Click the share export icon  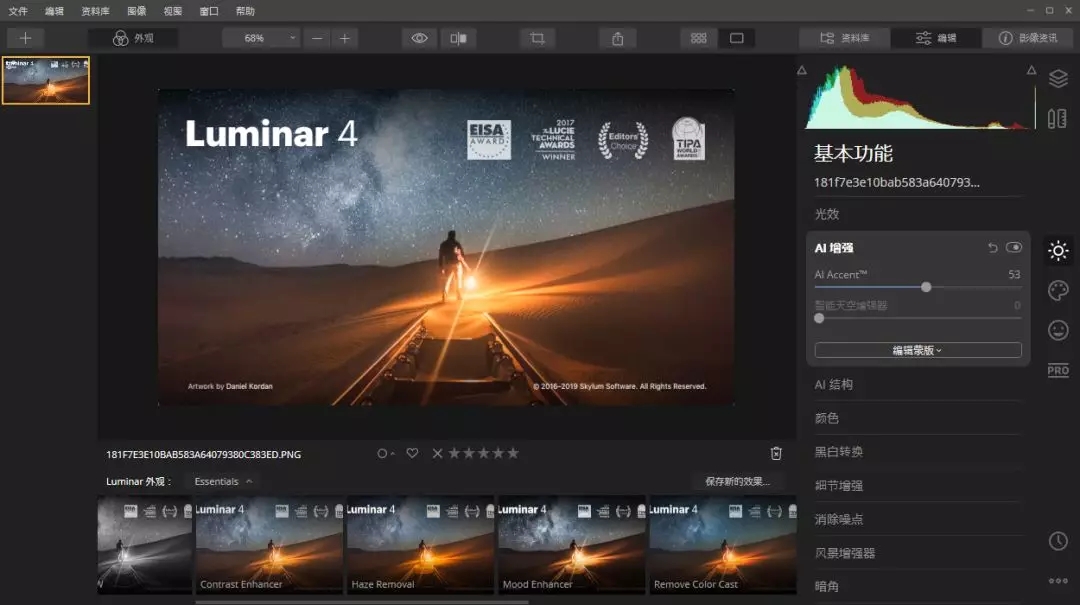pyautogui.click(x=618, y=39)
